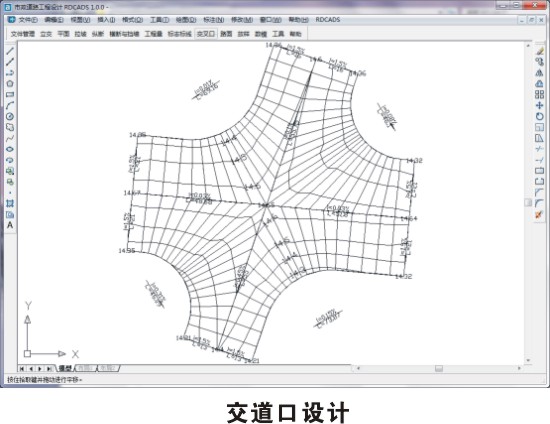Select the Spline tool
Screen dimensions: 550x424
point(10,138)
